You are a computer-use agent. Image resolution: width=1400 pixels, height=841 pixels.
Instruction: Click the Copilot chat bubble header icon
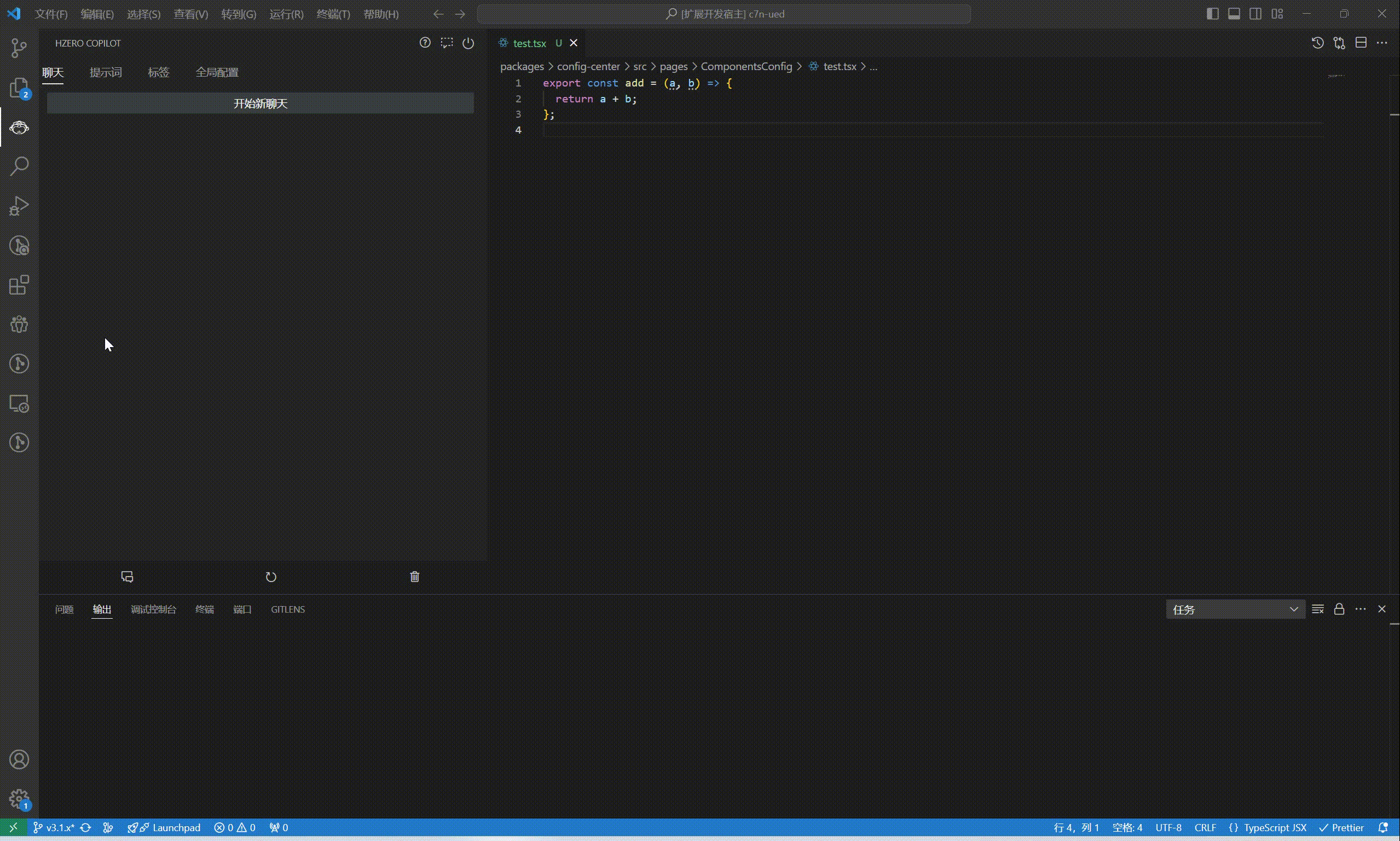(x=447, y=43)
